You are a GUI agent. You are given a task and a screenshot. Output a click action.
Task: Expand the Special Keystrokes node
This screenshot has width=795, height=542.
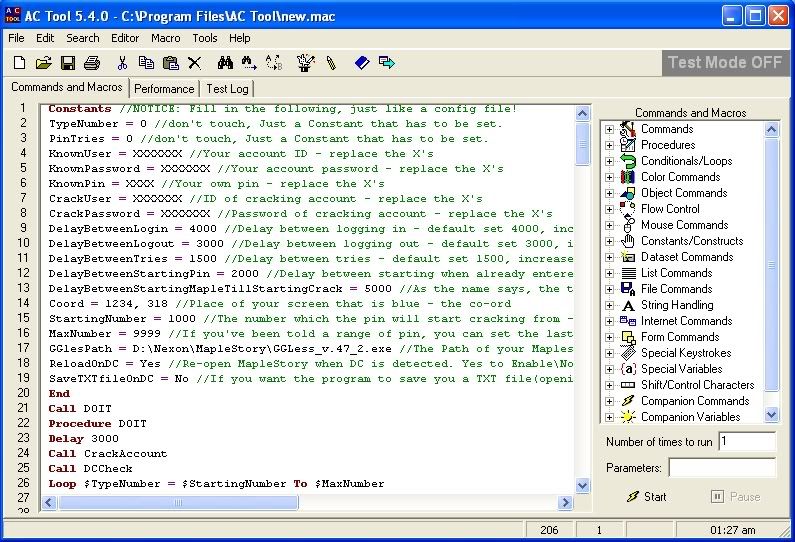609,353
